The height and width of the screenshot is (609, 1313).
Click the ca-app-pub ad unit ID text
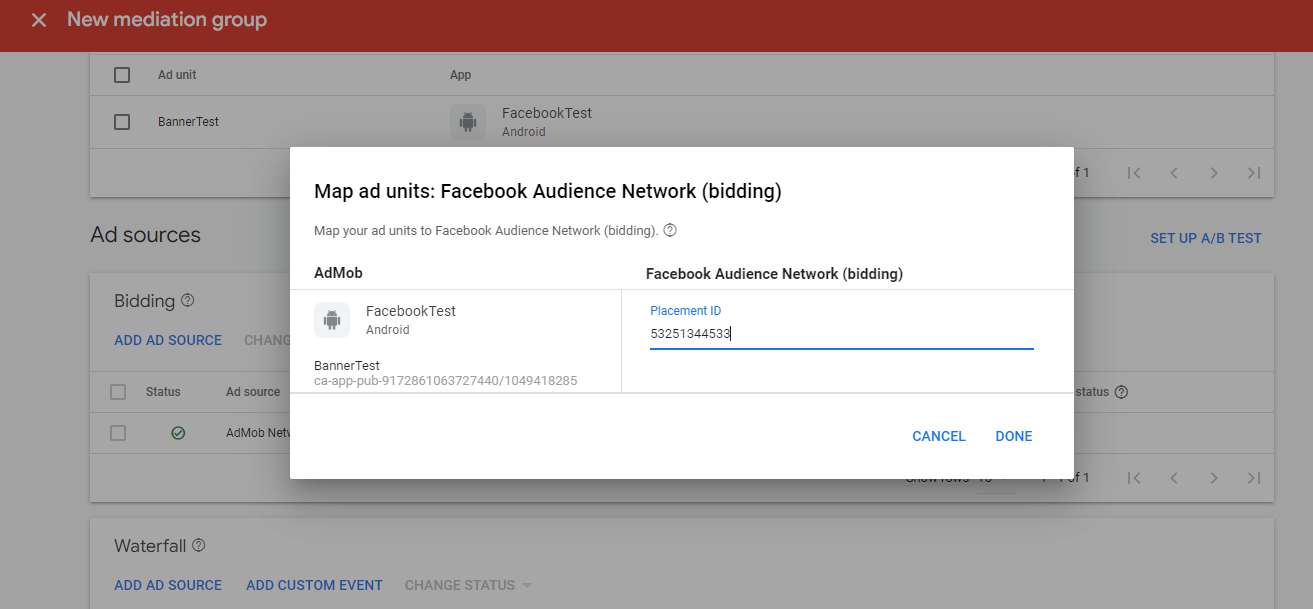(445, 381)
